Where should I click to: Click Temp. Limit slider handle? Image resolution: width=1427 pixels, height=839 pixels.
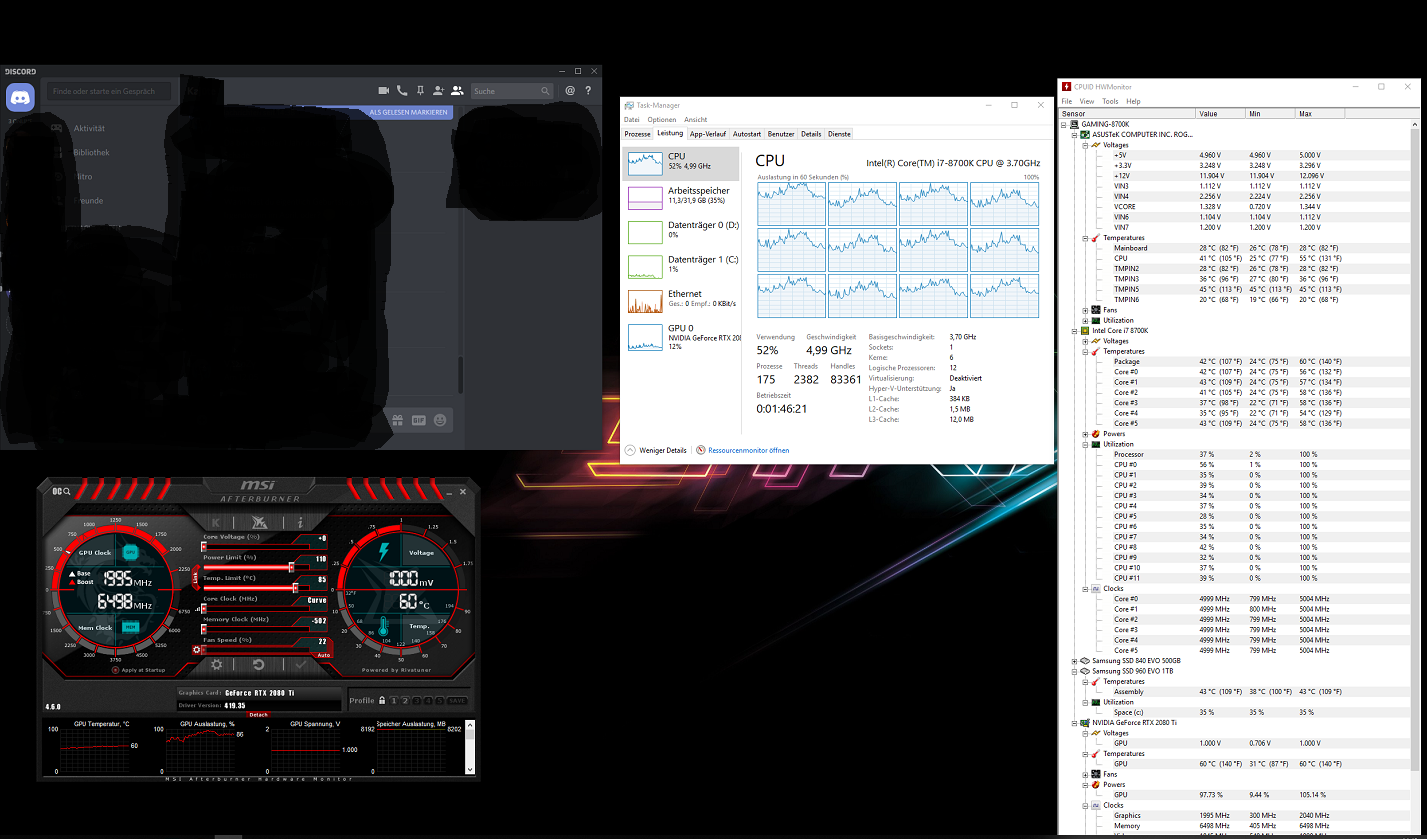coord(295,588)
